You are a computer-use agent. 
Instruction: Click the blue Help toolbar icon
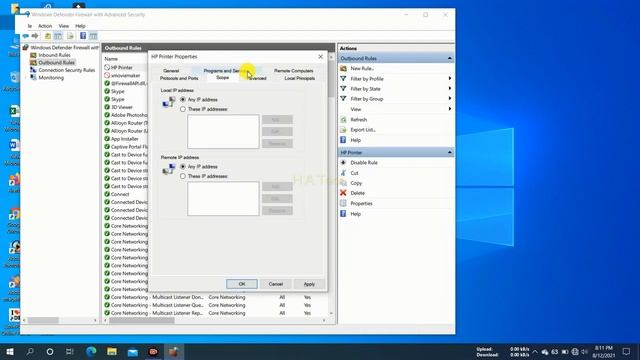pos(83,36)
